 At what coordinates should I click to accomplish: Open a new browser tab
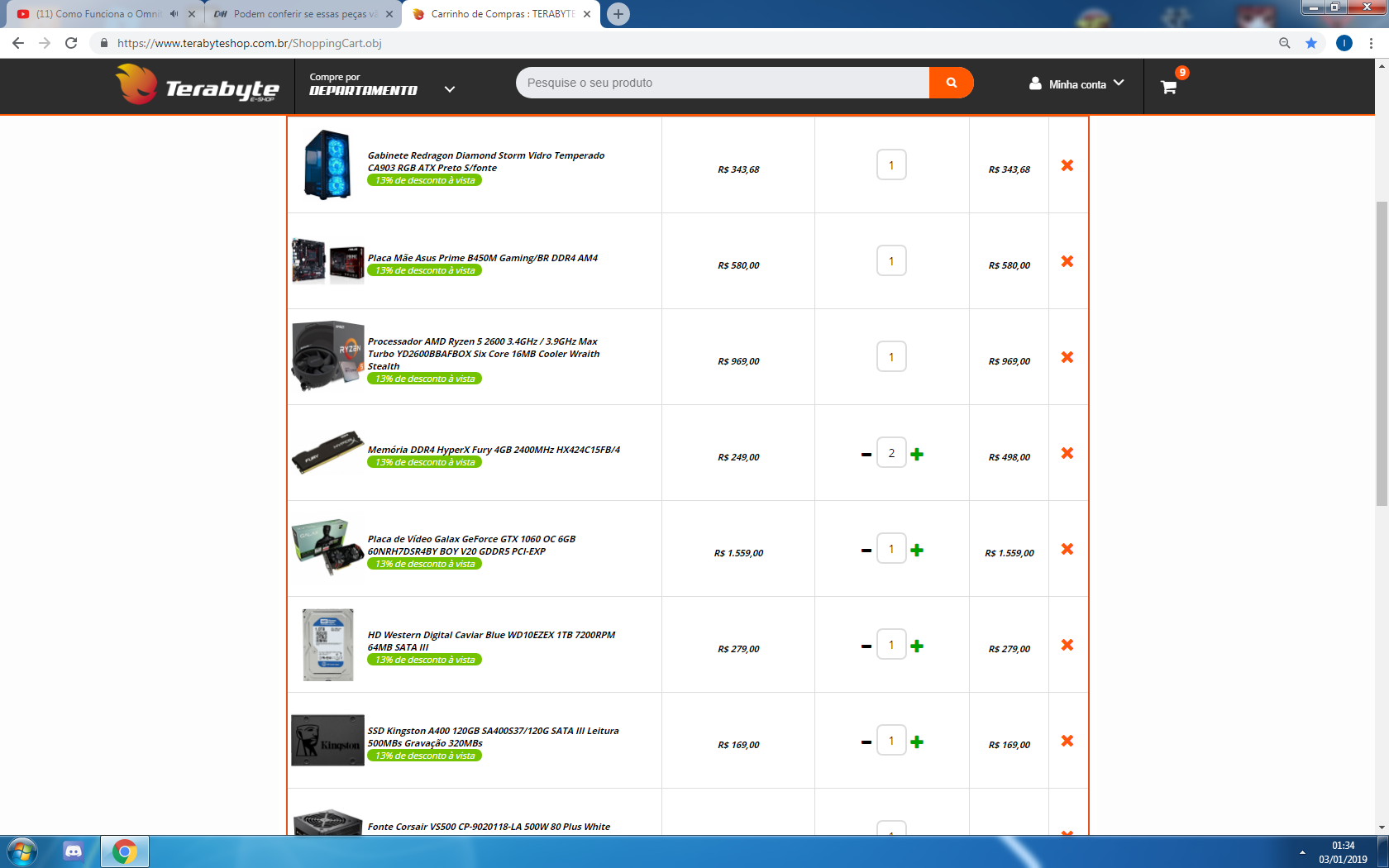point(618,14)
